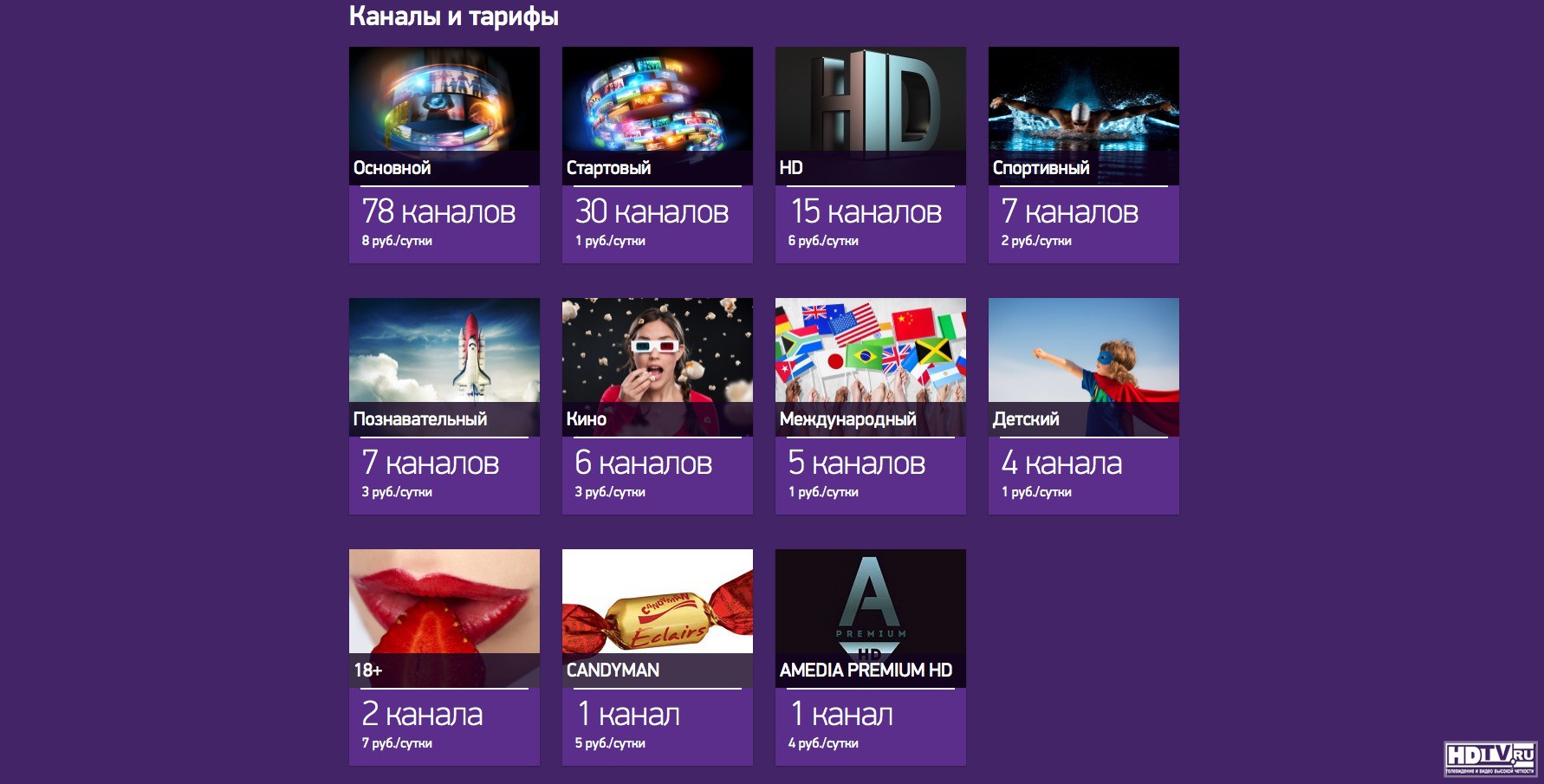Click the 30 каналов tariff text

tap(652, 211)
